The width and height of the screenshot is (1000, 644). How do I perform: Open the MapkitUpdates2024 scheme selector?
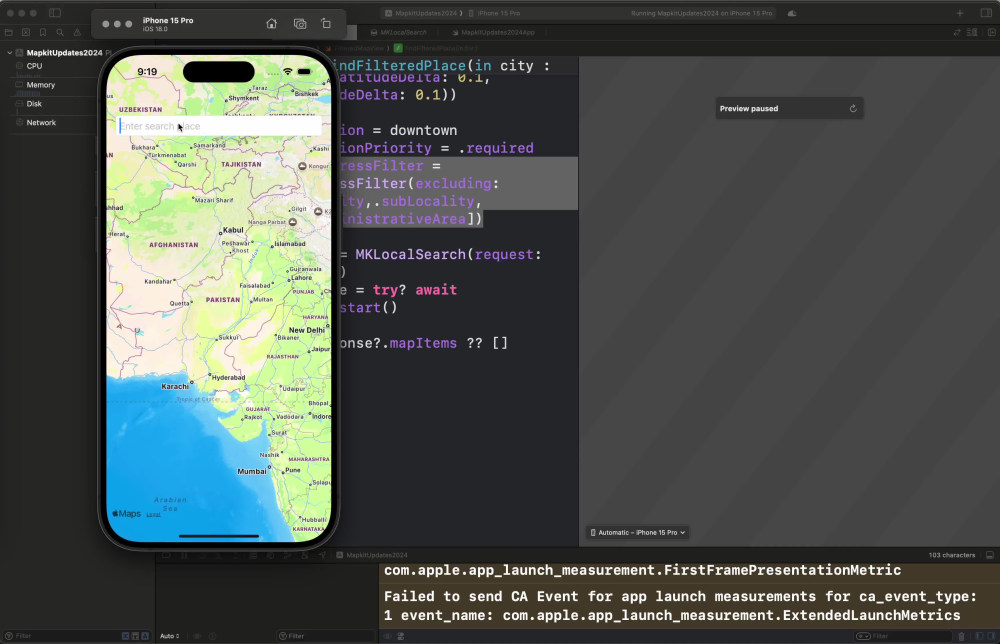tap(421, 13)
